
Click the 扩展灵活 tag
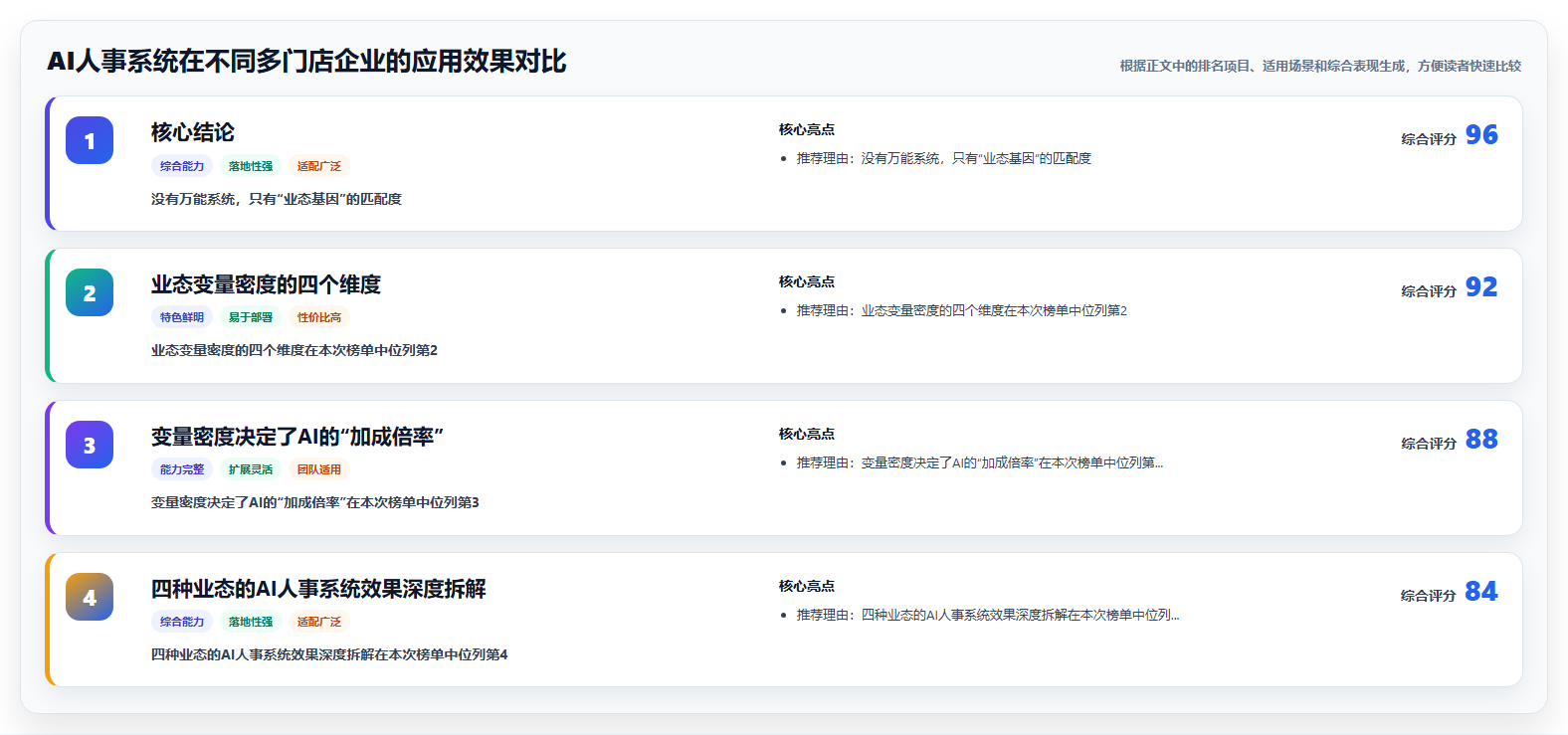tap(251, 469)
